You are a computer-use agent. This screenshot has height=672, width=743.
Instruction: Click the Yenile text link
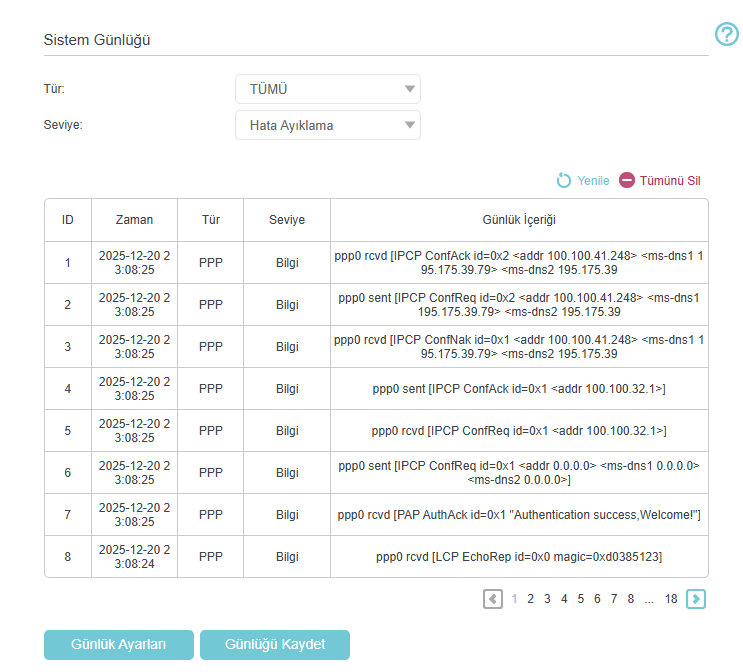pos(593,181)
